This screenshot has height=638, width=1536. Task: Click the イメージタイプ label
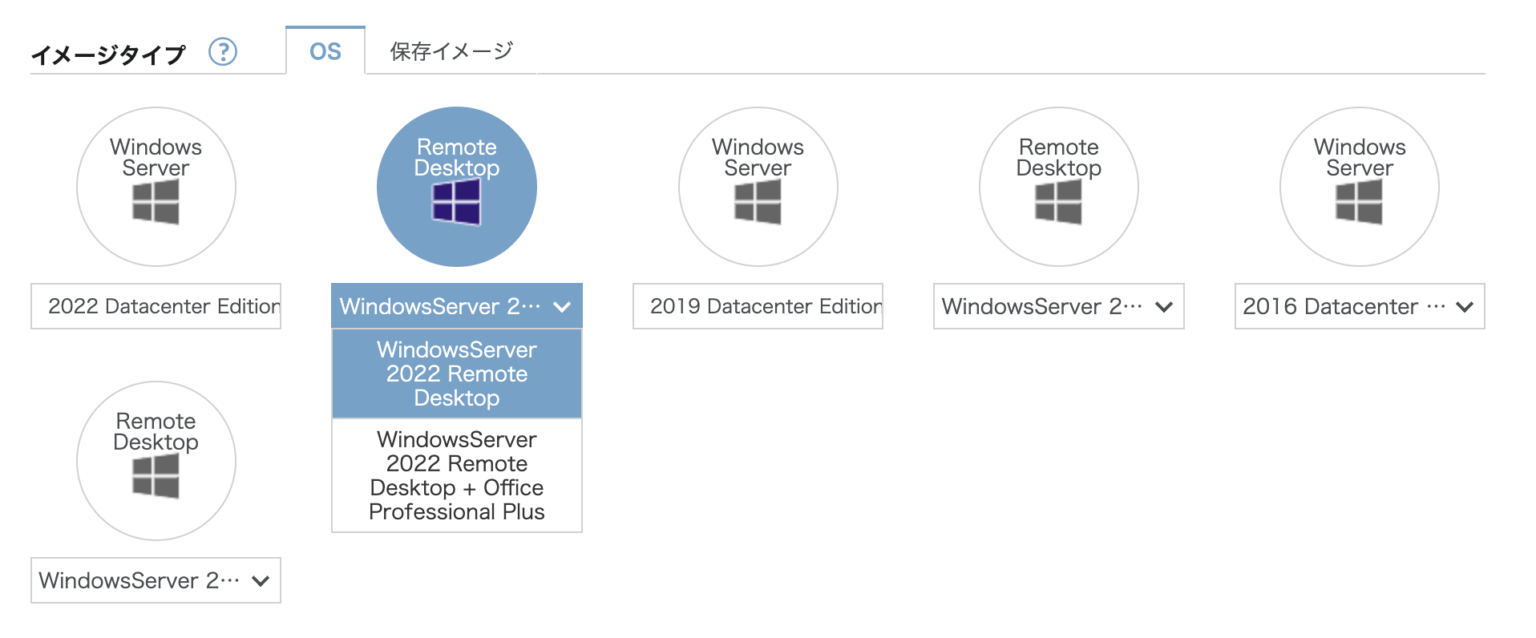[108, 54]
